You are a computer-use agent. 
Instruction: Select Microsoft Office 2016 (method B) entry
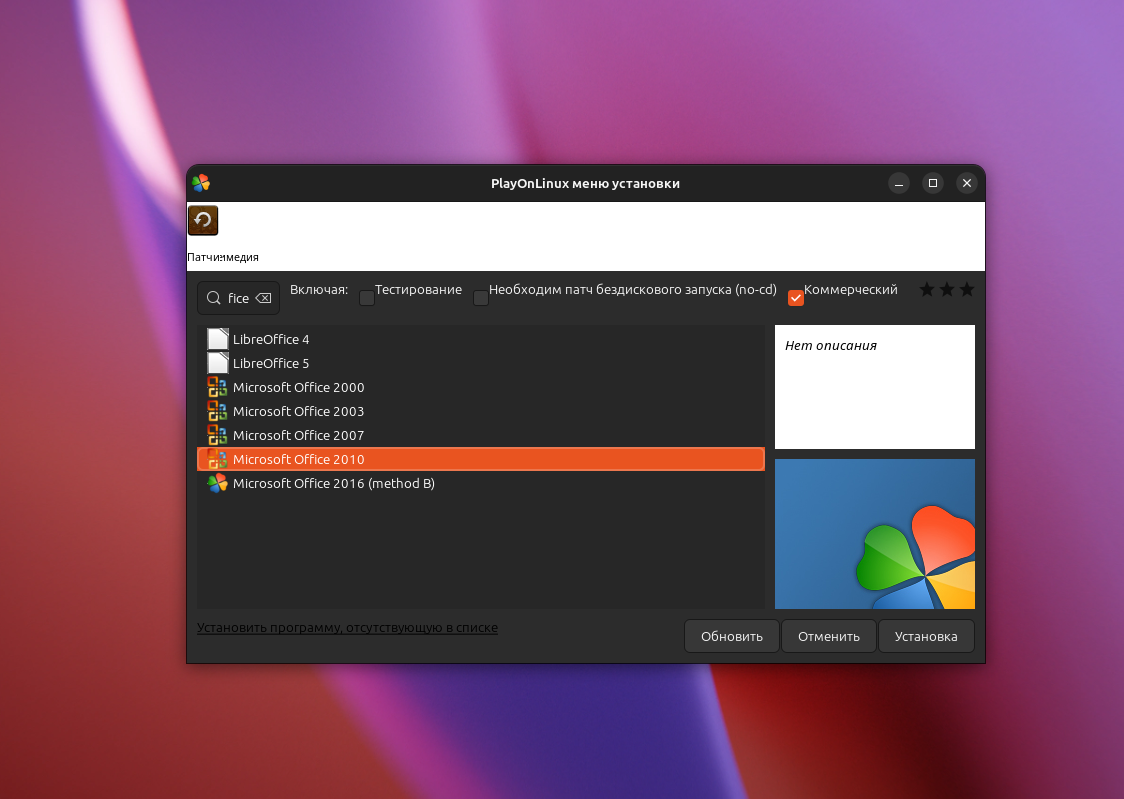(334, 483)
